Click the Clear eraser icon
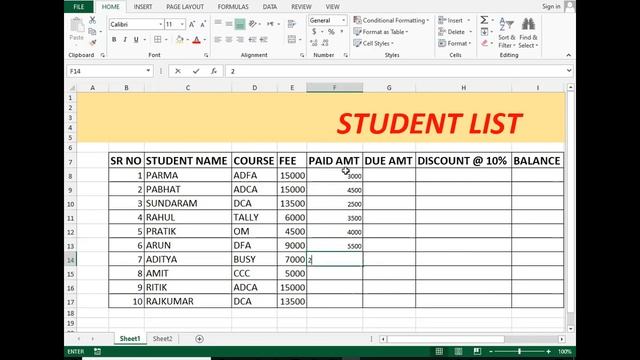640x360 pixels. (484, 43)
